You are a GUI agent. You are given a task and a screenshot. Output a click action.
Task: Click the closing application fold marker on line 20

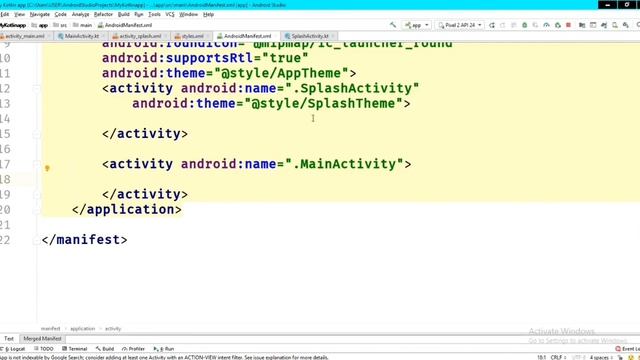36,209
